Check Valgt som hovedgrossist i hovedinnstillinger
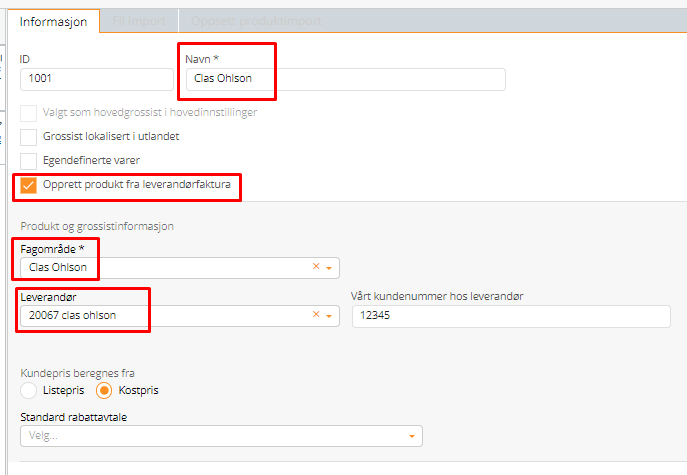This screenshot has width=687, height=475. point(29,112)
